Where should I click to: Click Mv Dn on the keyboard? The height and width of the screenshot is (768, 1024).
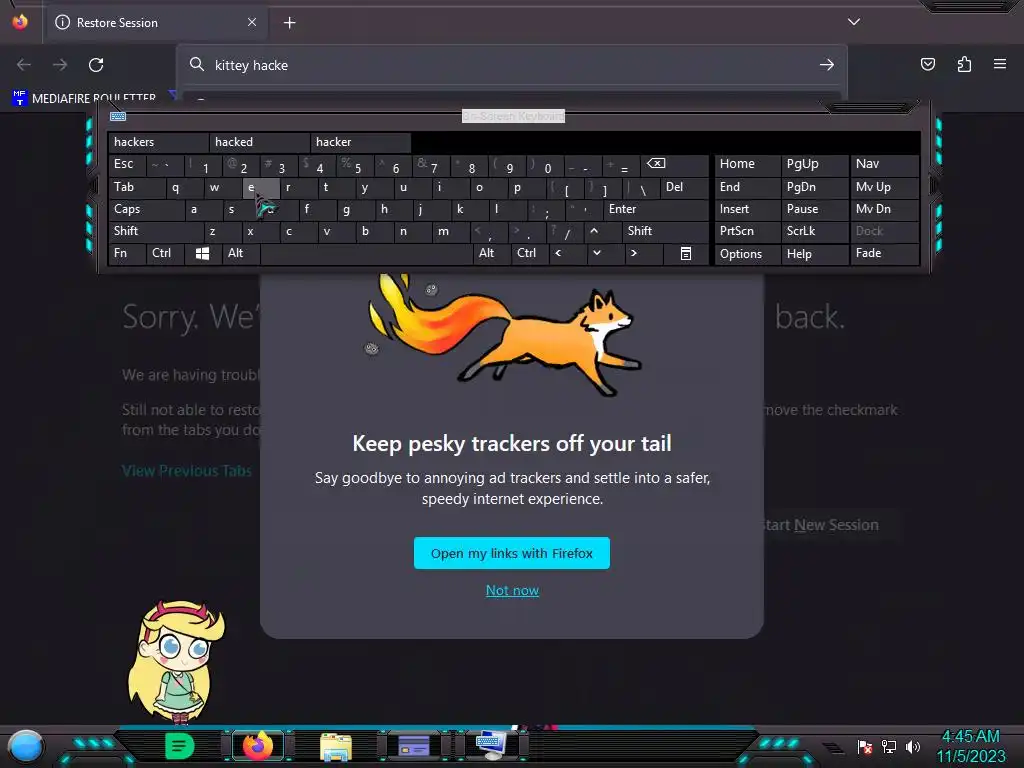[x=884, y=209]
